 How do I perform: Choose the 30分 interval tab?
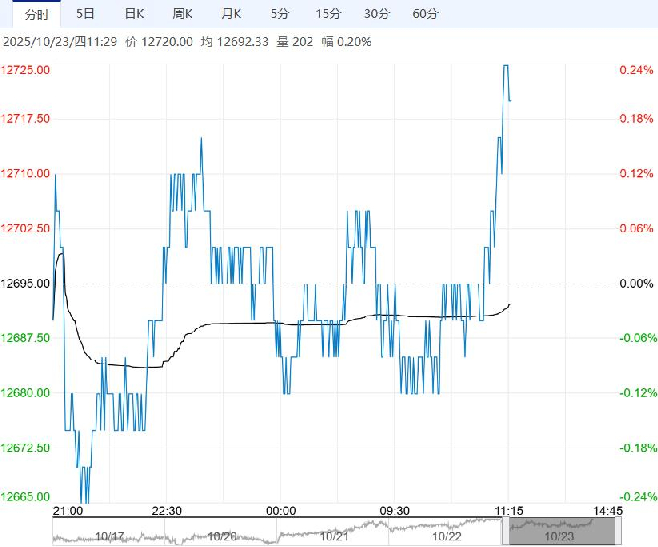pos(376,14)
